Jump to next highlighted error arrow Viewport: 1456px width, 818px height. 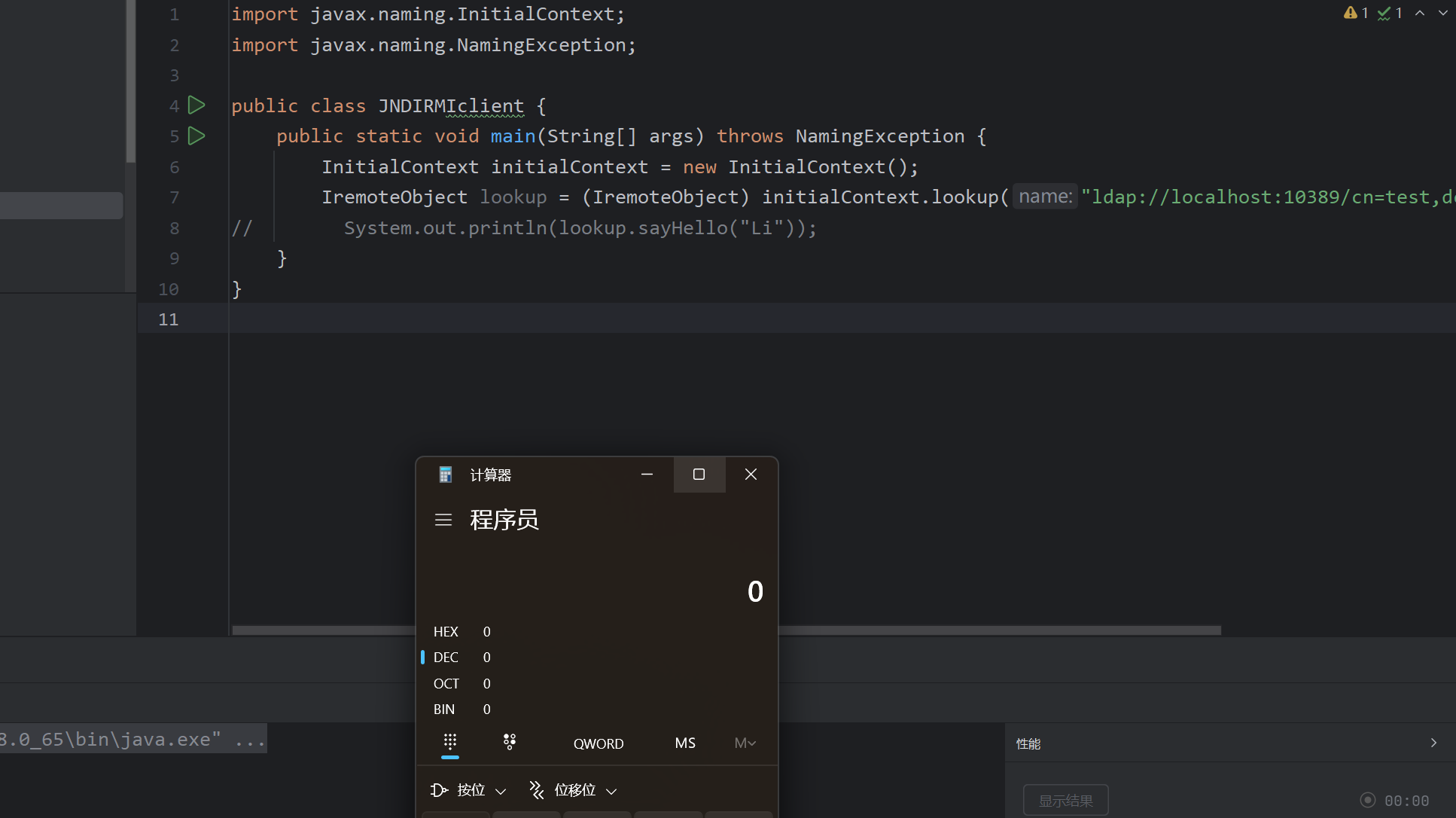click(1442, 13)
